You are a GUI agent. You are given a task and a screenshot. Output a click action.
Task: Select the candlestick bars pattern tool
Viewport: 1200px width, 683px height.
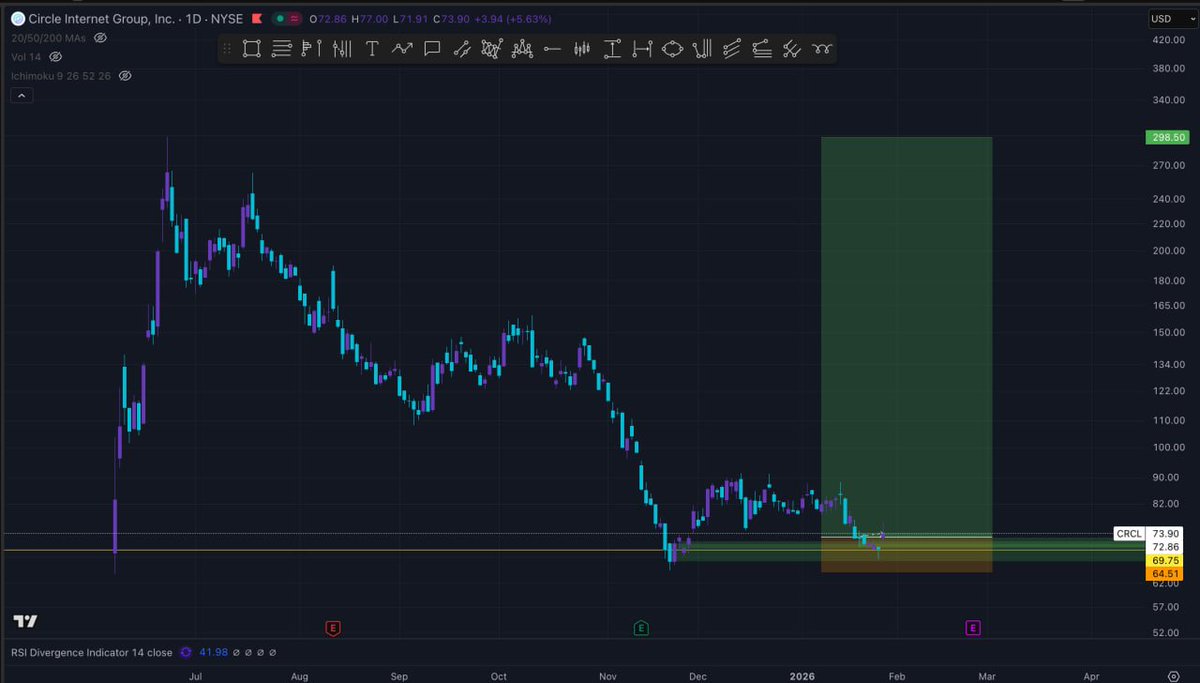coord(582,48)
